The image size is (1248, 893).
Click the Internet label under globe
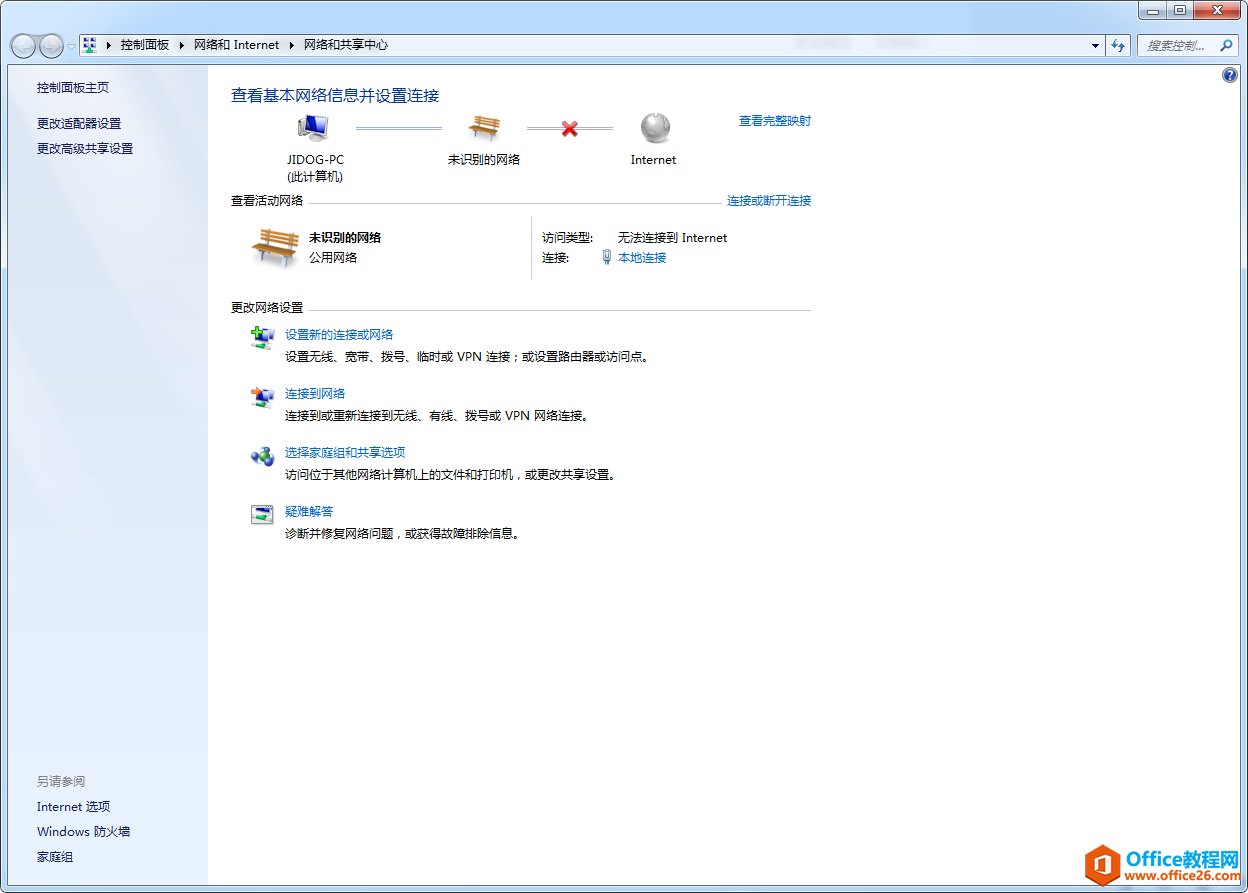point(654,159)
